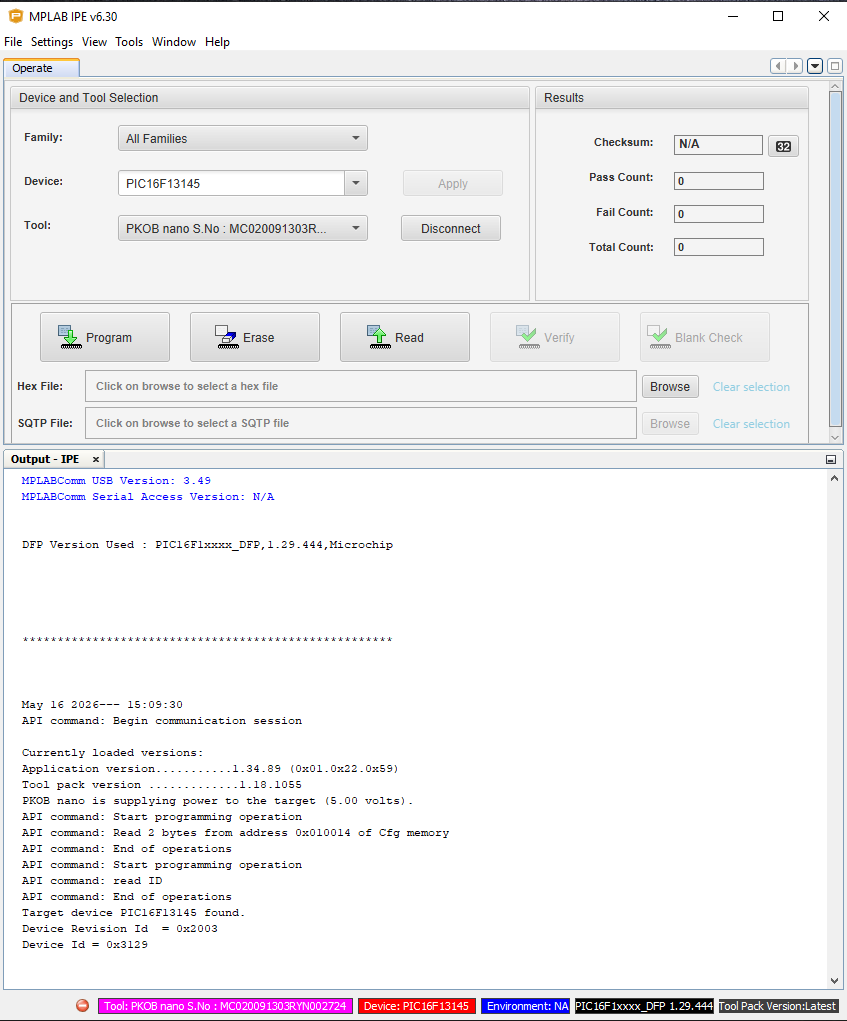847x1021 pixels.
Task: Close the Output - IPE tab
Action: pos(96,459)
